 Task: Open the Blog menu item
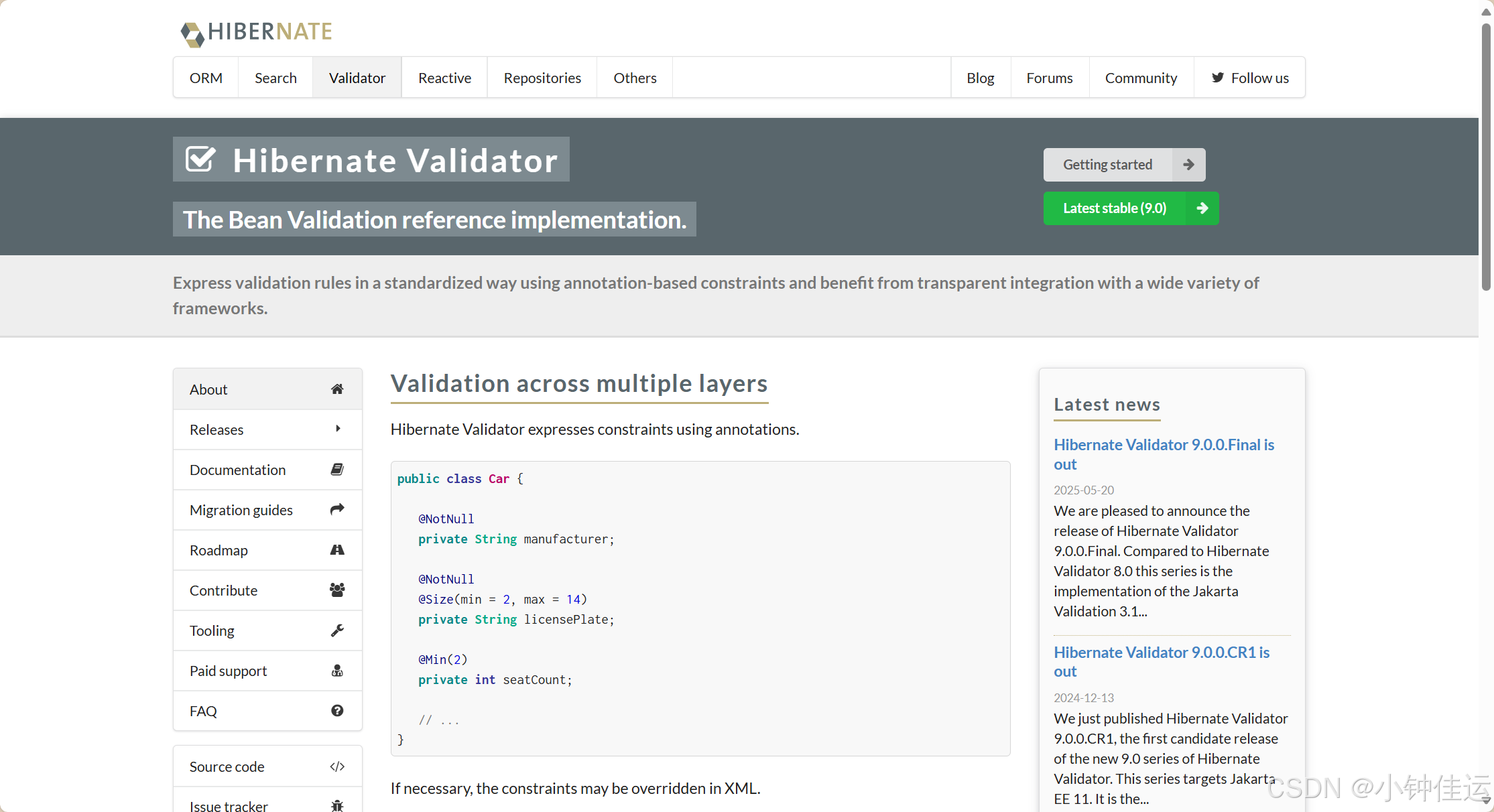(980, 78)
